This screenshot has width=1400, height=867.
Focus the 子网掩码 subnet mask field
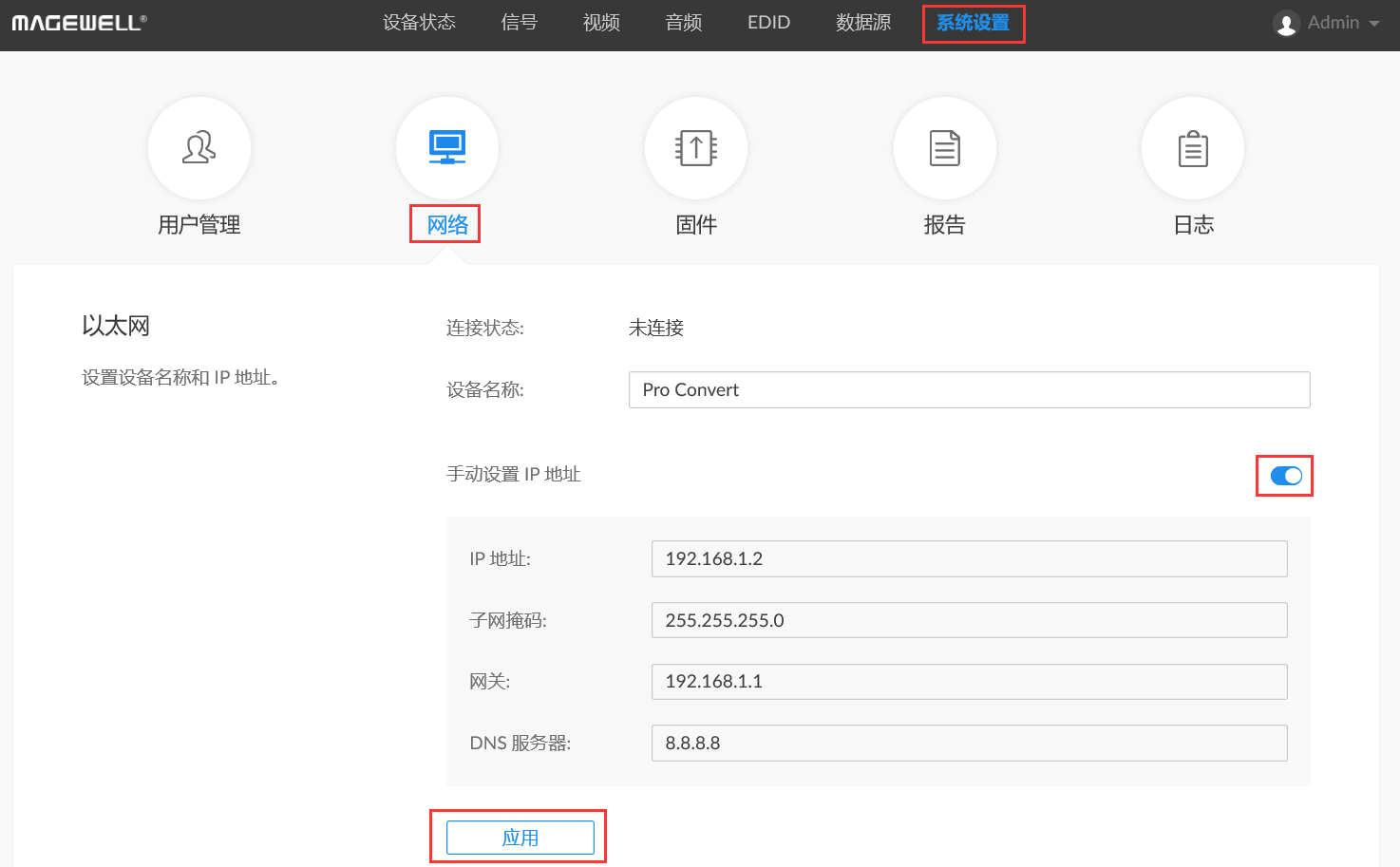click(x=969, y=620)
